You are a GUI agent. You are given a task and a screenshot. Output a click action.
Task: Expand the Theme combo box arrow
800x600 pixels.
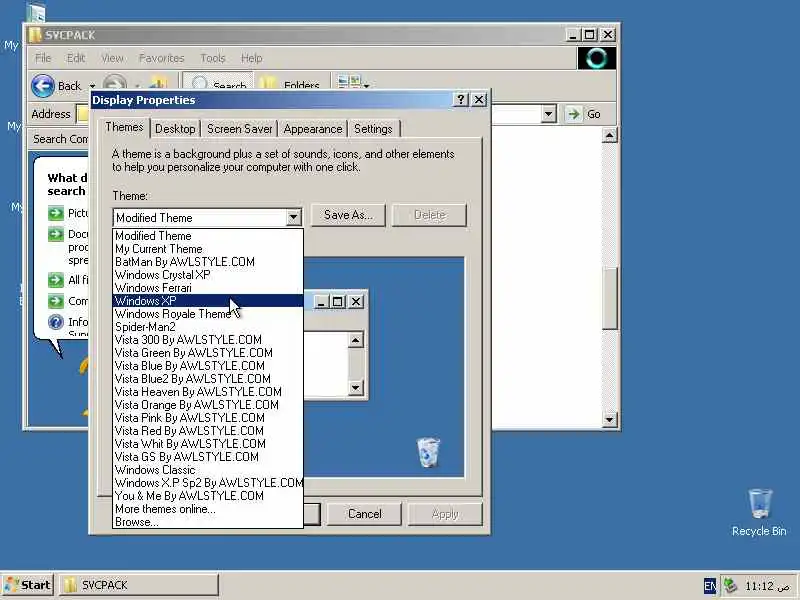pyautogui.click(x=293, y=218)
